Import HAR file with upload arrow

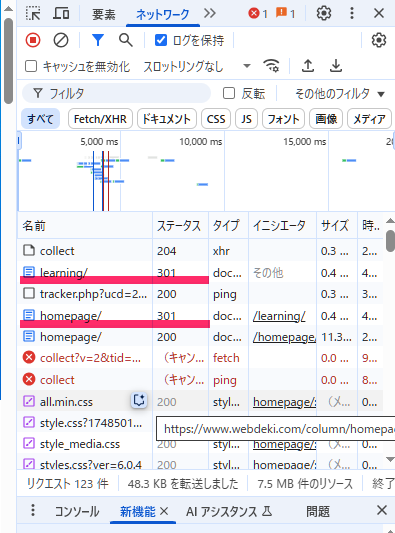tap(308, 66)
